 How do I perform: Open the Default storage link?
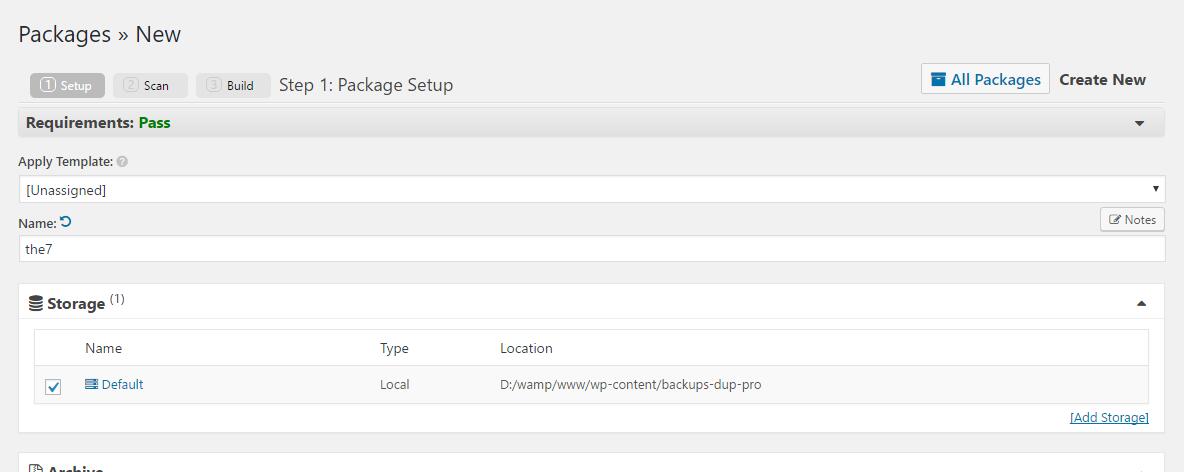click(x=122, y=384)
